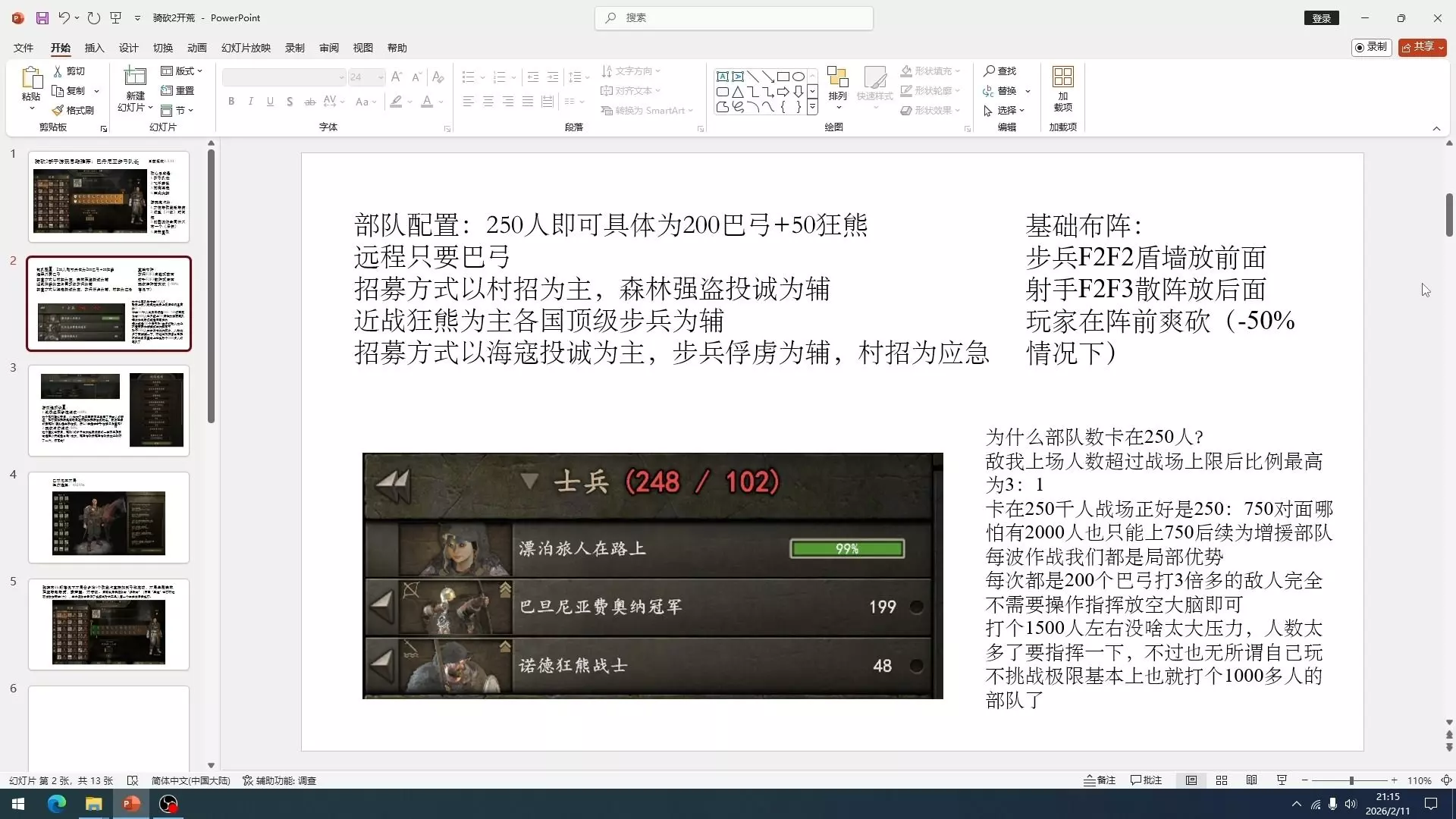Switch to normal view
The width and height of the screenshot is (1456, 819).
1191,780
